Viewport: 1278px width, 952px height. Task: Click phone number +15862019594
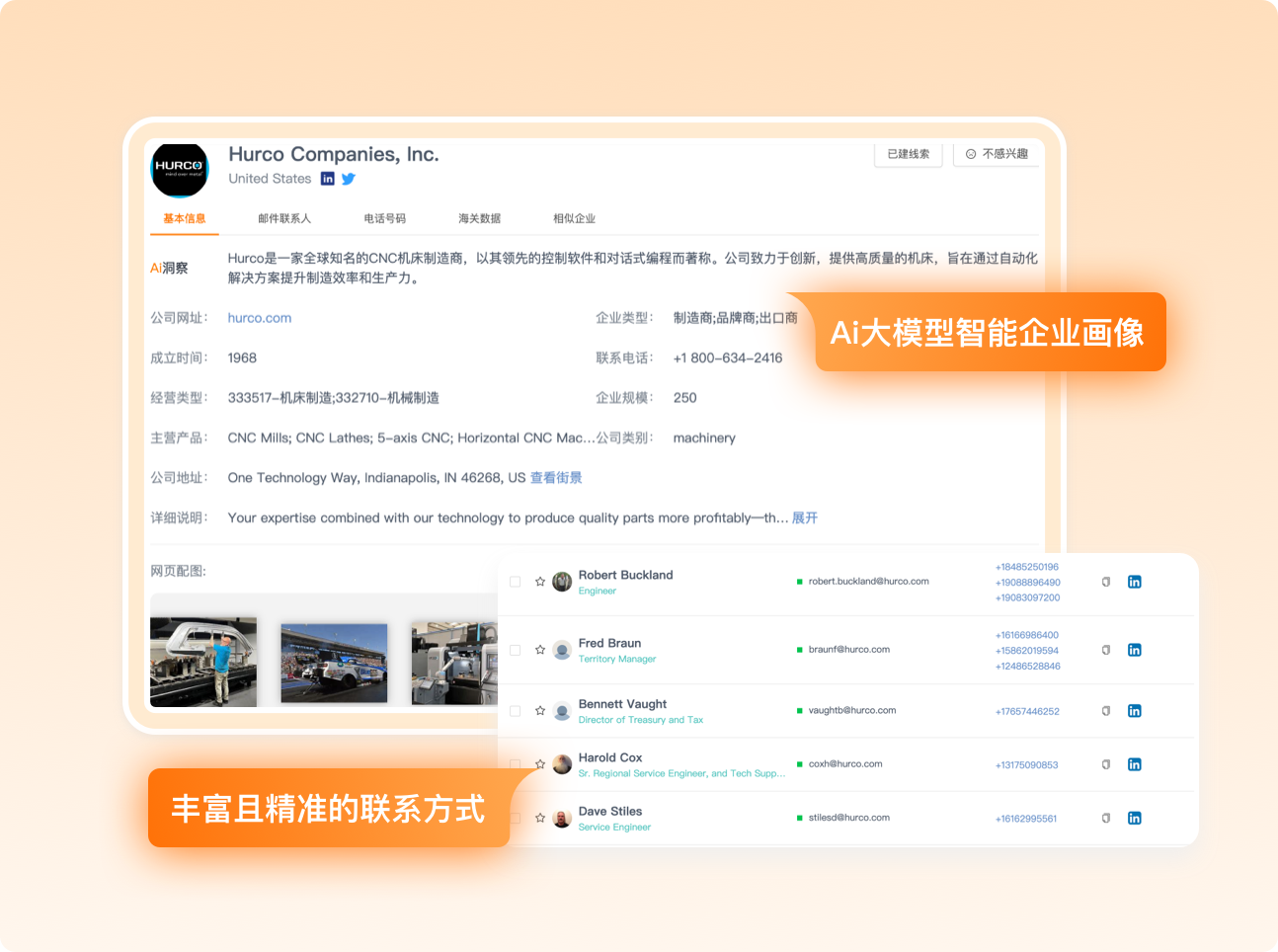click(1027, 651)
